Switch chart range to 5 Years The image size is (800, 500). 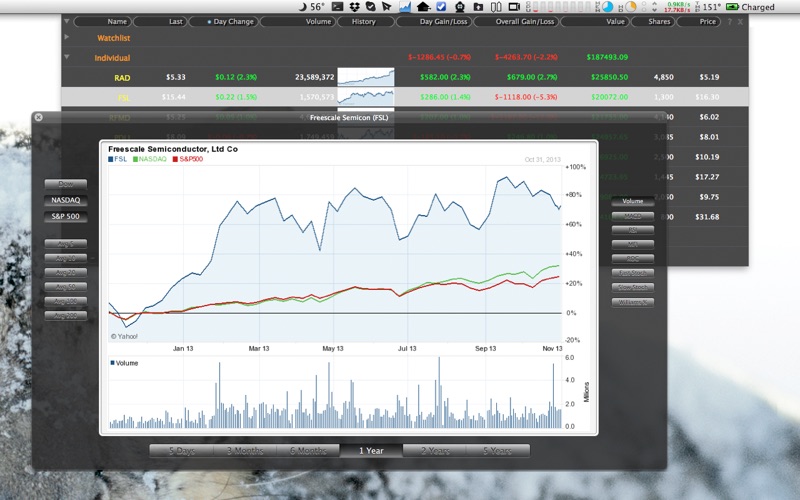pos(497,451)
